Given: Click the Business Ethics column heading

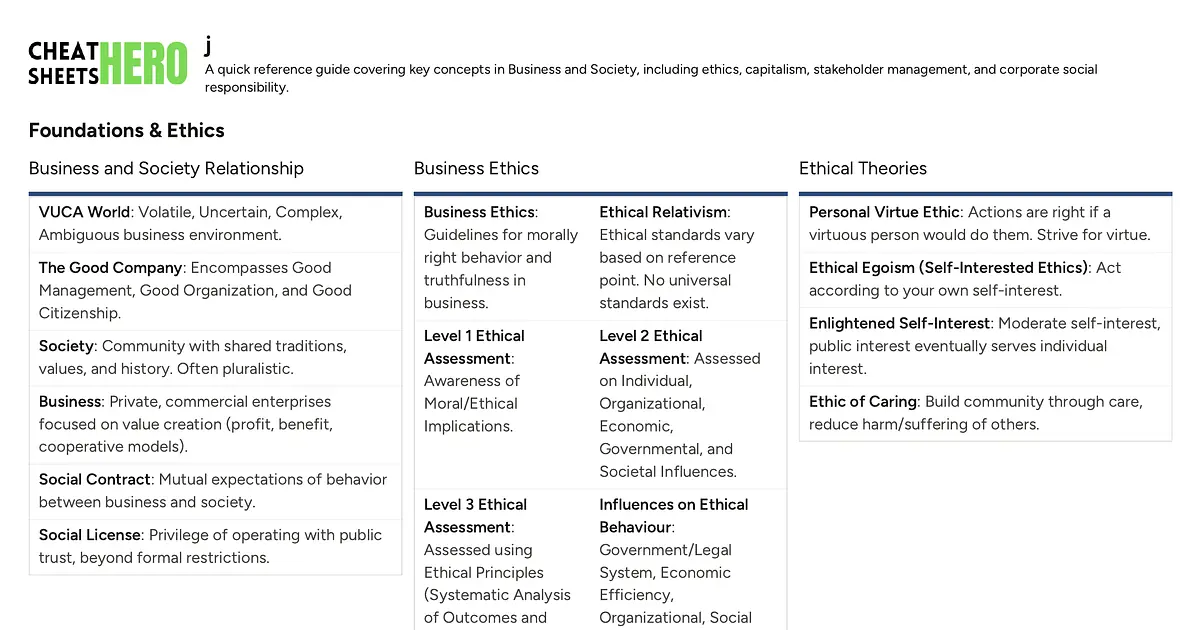Looking at the screenshot, I should [x=476, y=168].
